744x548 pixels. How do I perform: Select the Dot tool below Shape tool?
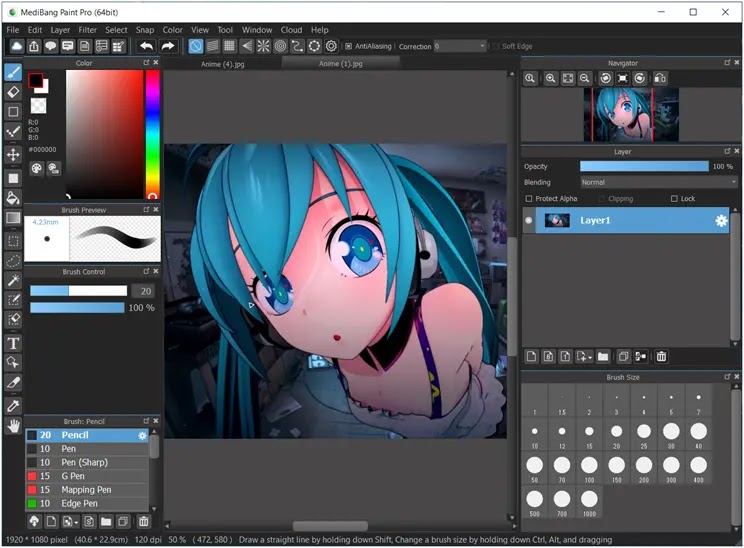(13, 131)
